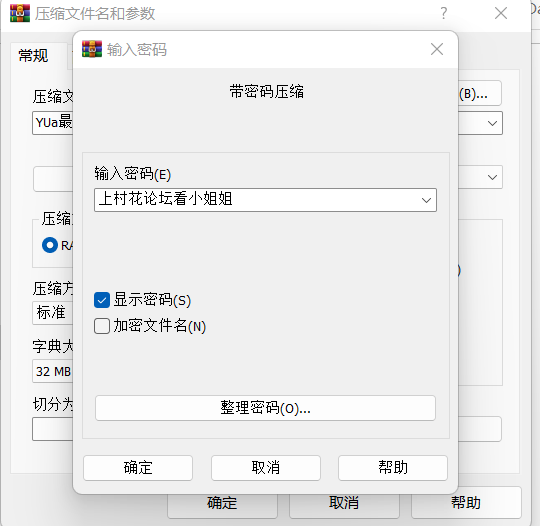The width and height of the screenshot is (540, 526).
Task: Click the WinRAR icon in password dialog title
Action: [92, 49]
